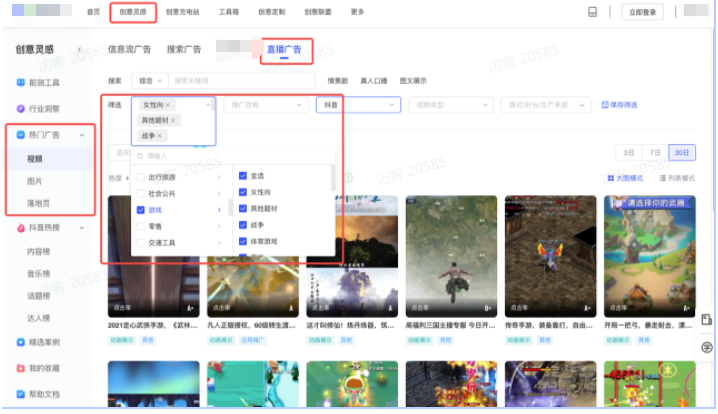Filter by 真人口播 quick tag
This screenshot has width=718, height=414.
374,81
